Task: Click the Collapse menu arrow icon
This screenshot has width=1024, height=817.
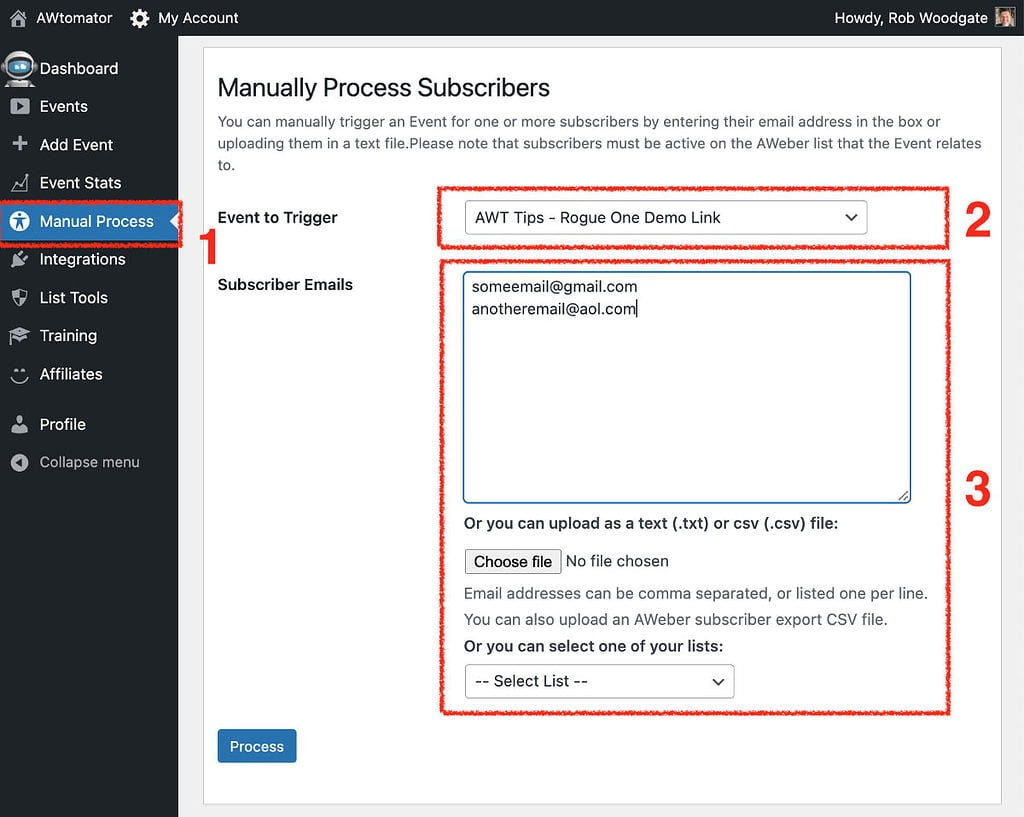Action: (20, 462)
